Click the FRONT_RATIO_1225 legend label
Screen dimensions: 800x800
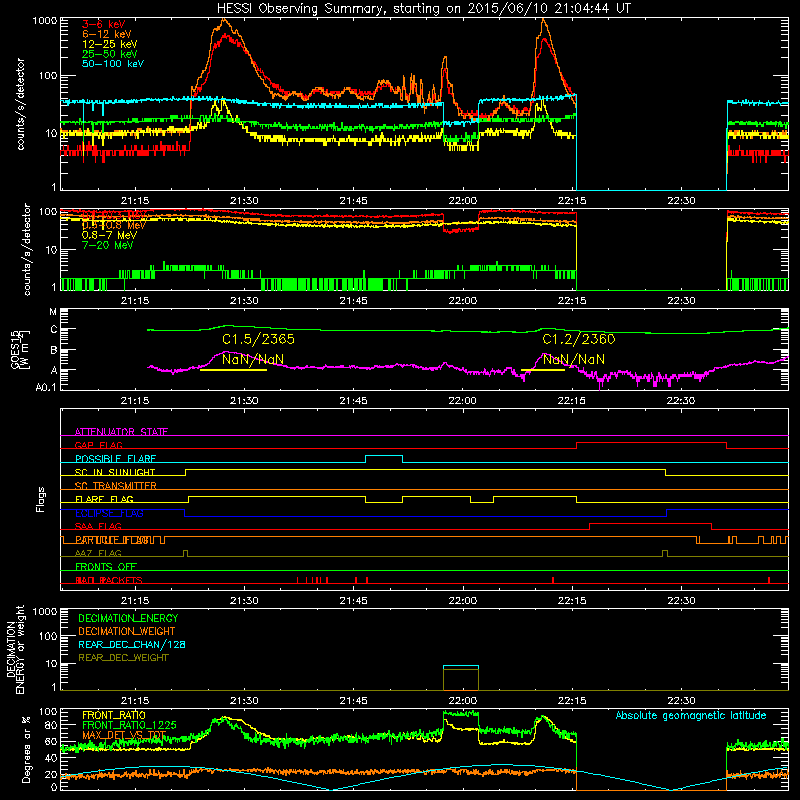(129, 725)
